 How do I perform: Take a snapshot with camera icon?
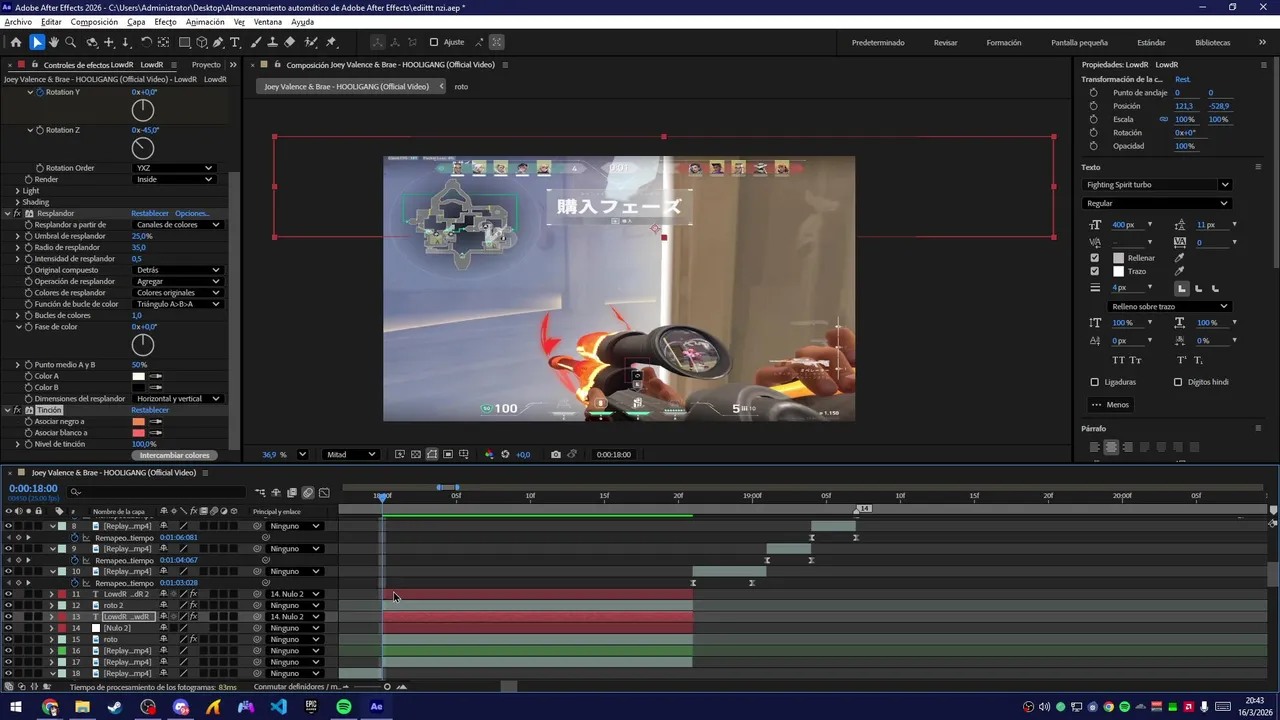[x=555, y=454]
